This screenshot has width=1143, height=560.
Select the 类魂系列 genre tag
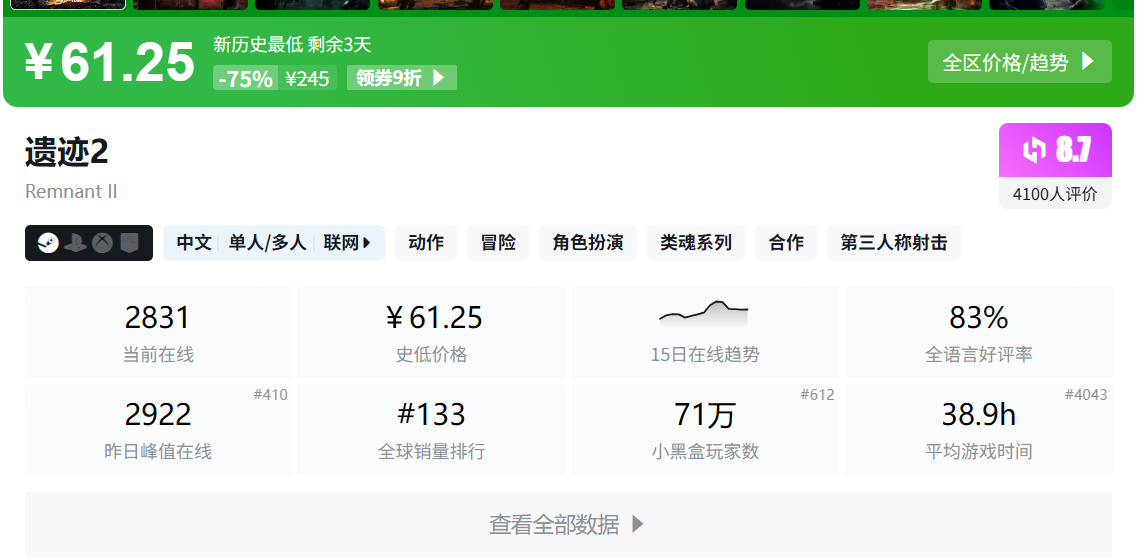(695, 243)
